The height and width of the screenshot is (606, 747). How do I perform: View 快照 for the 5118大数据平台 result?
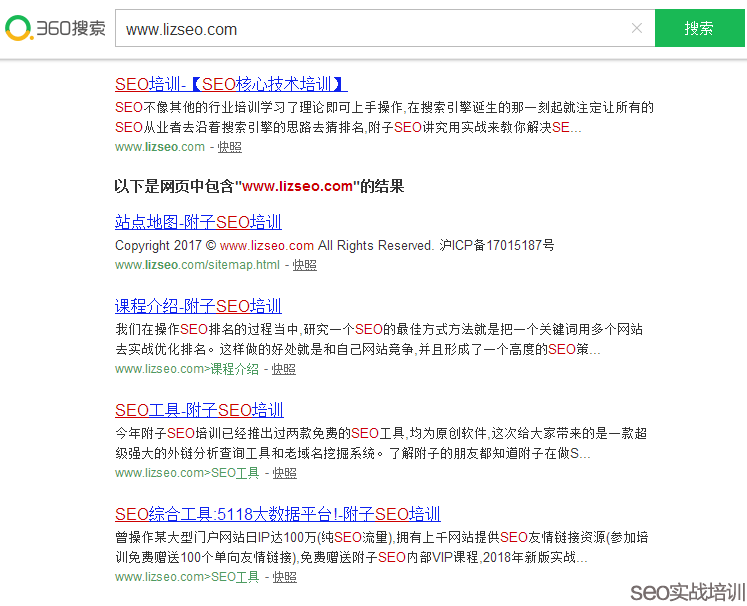285,577
